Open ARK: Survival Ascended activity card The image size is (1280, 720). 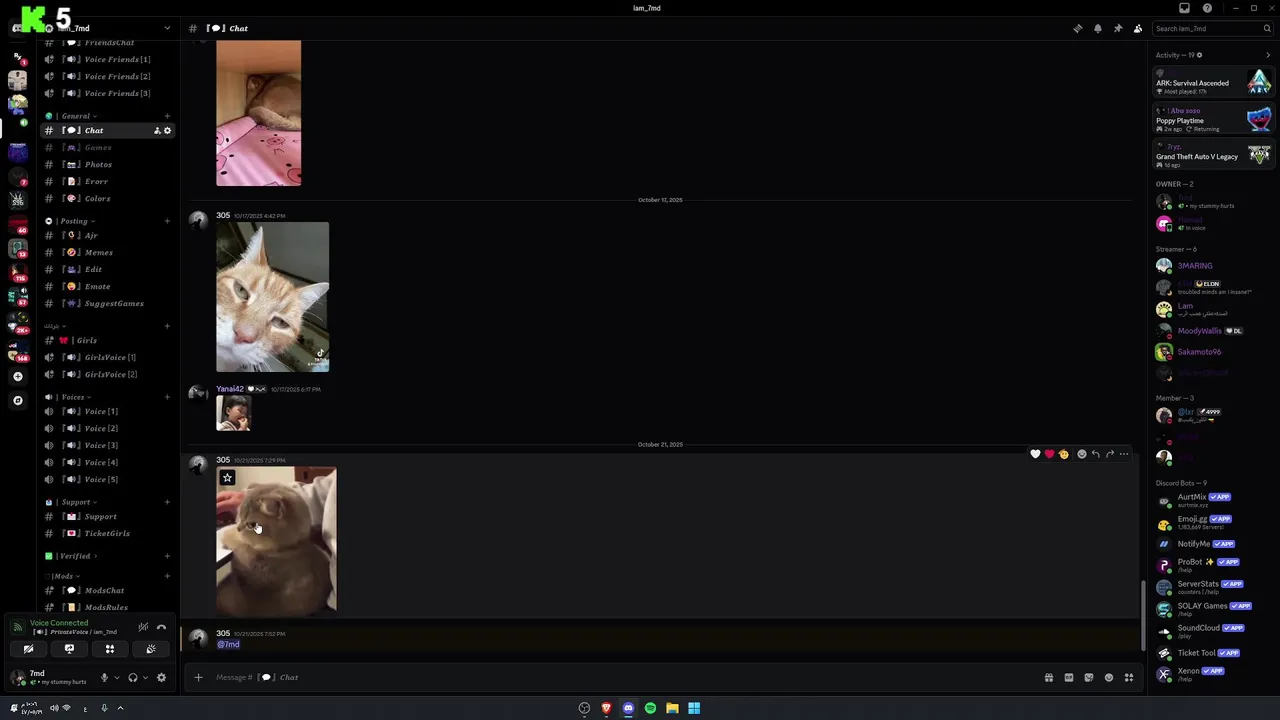point(1213,82)
